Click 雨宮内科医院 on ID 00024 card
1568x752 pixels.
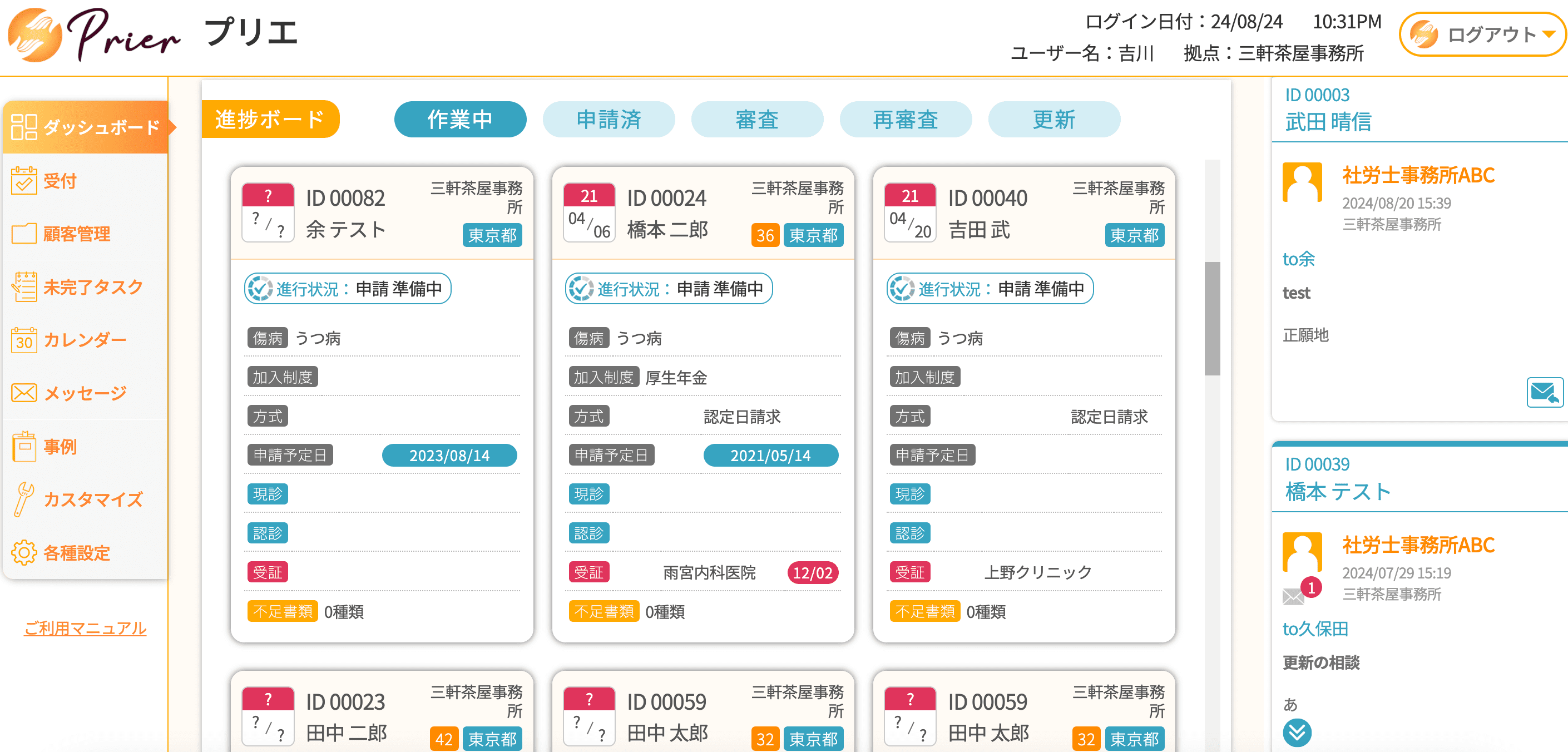coord(709,572)
